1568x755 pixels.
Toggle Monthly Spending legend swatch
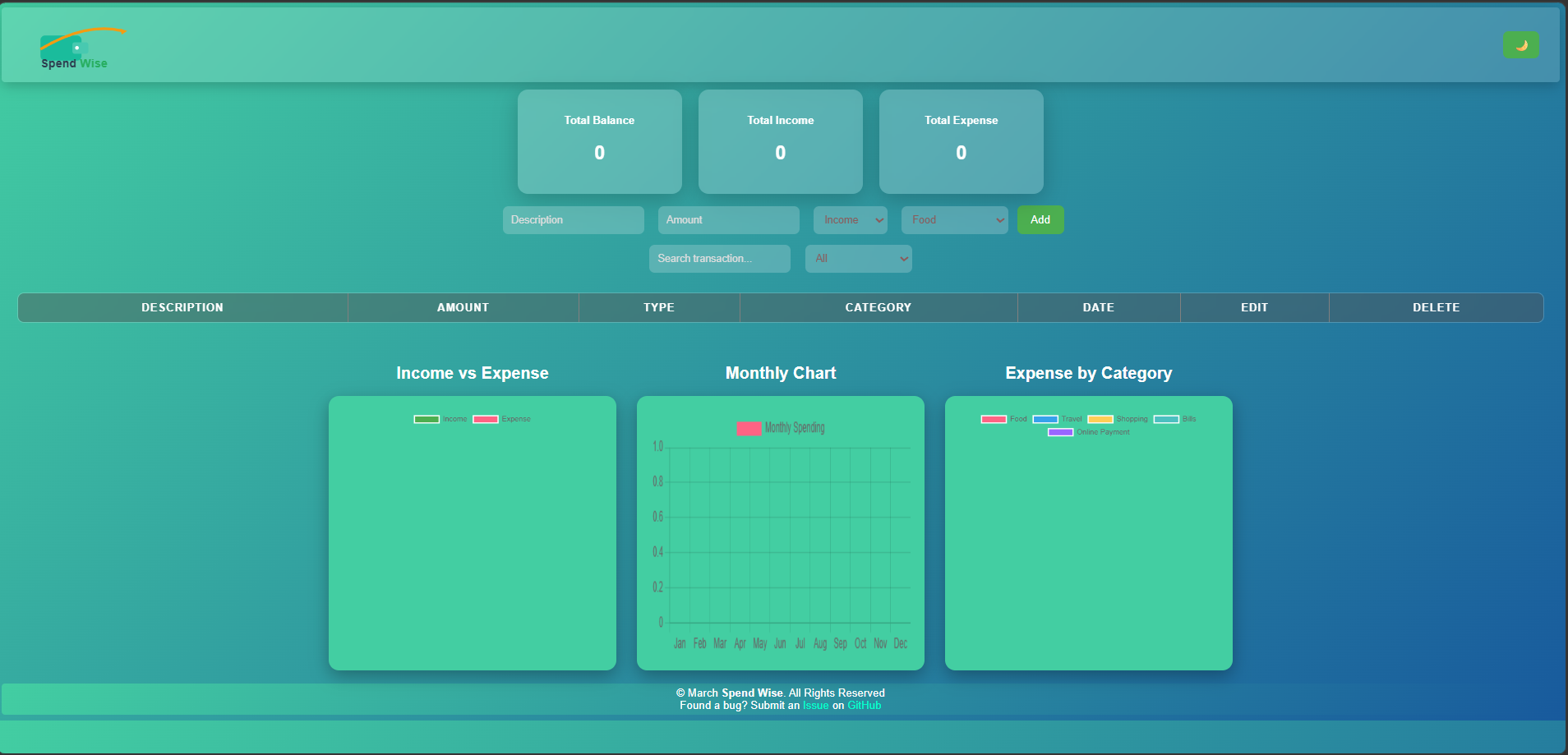click(x=749, y=428)
